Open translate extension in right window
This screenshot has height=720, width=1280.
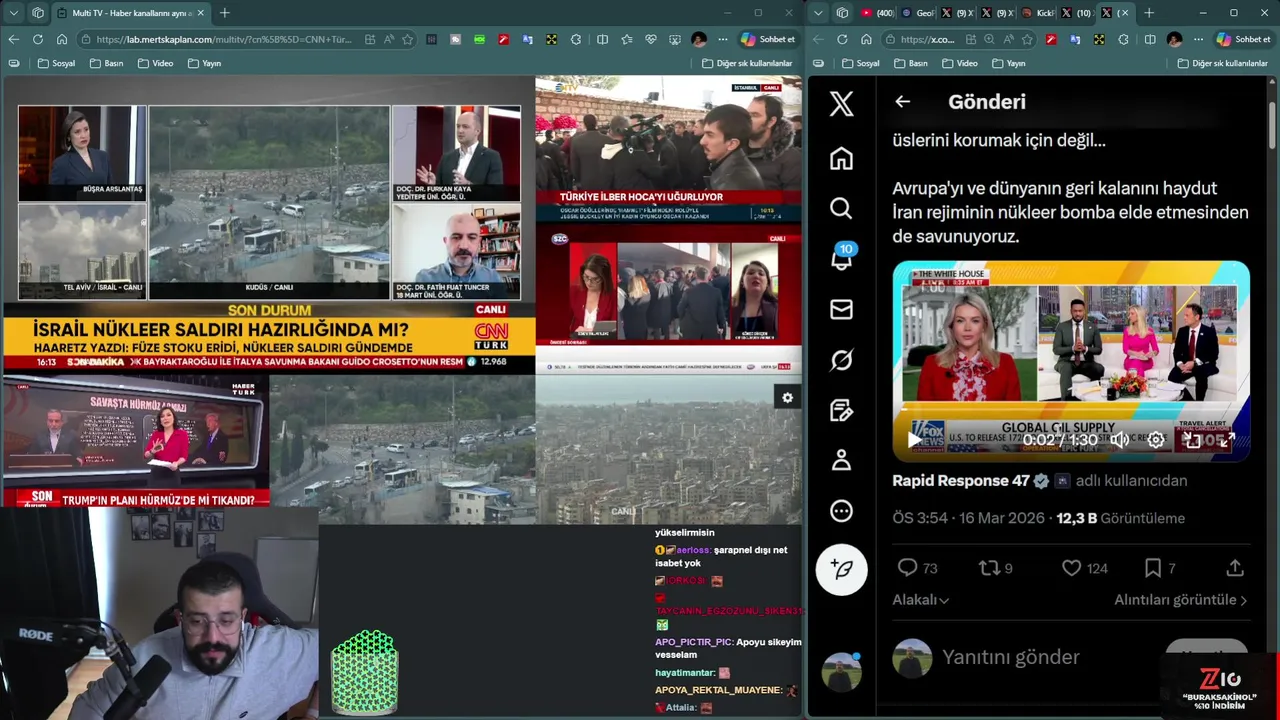pyautogui.click(x=1075, y=39)
